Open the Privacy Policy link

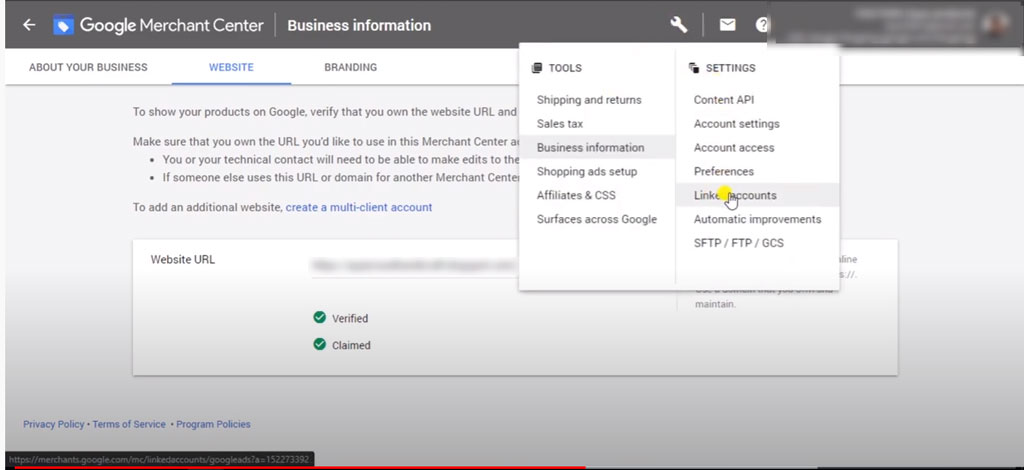pyautogui.click(x=54, y=424)
